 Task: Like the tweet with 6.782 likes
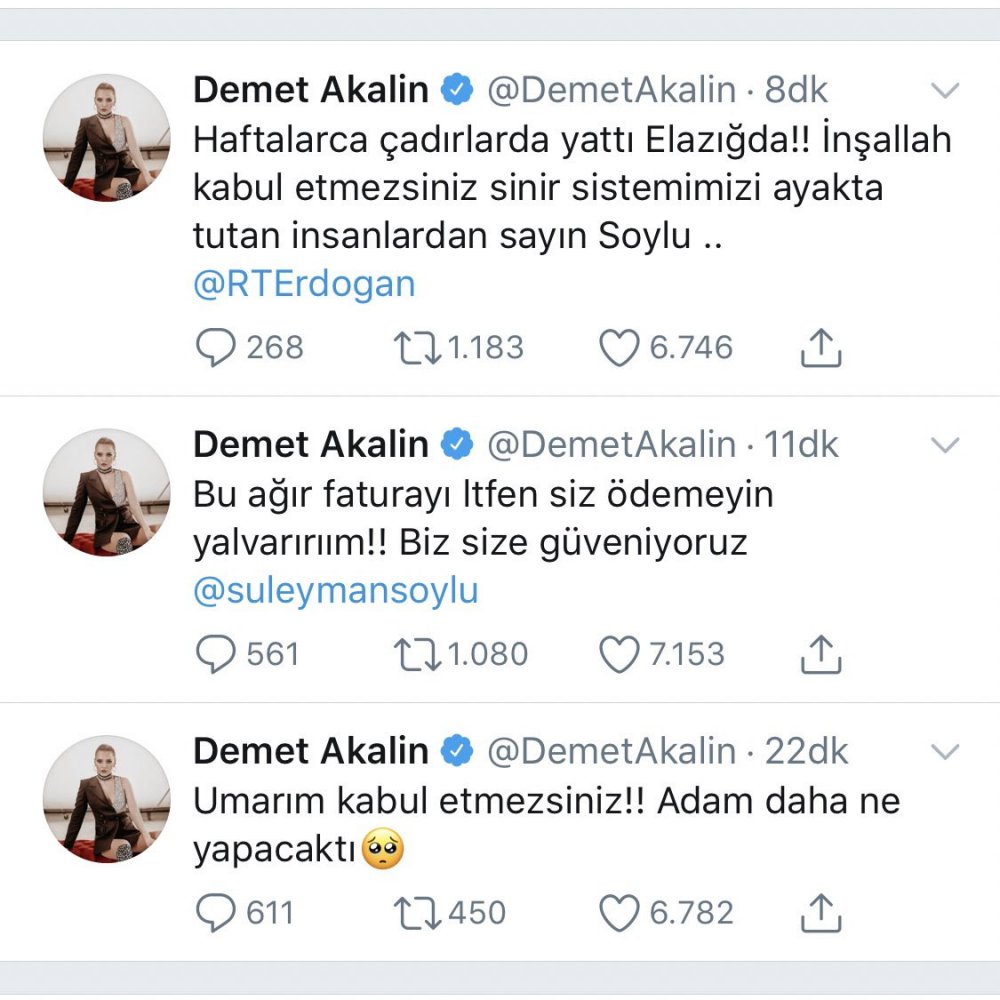618,913
